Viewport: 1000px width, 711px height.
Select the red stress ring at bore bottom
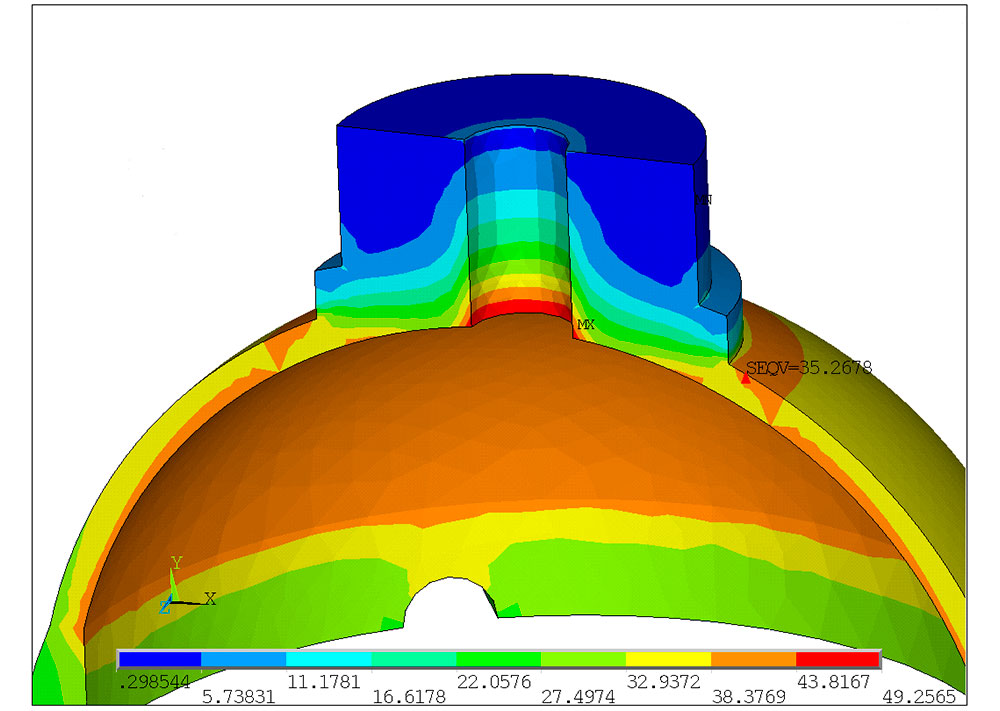tap(519, 309)
